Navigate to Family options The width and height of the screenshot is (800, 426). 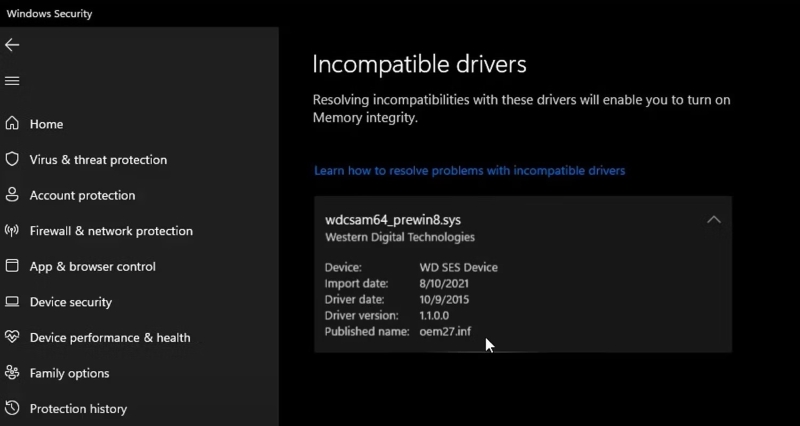tap(69, 373)
